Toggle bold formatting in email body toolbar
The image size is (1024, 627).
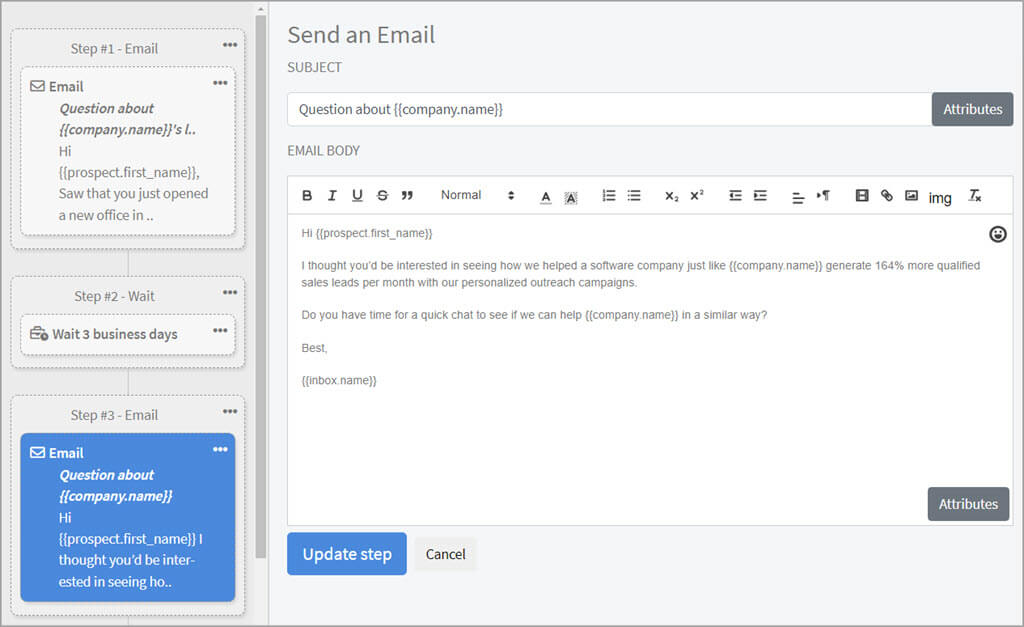click(x=307, y=196)
